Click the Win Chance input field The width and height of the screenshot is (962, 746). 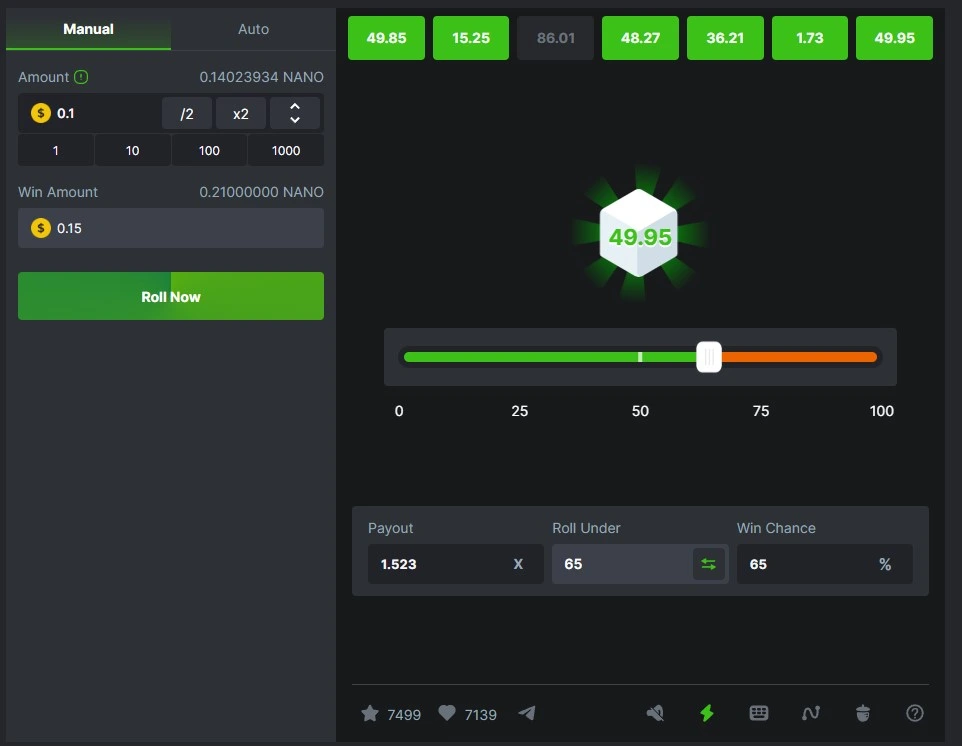click(825, 564)
